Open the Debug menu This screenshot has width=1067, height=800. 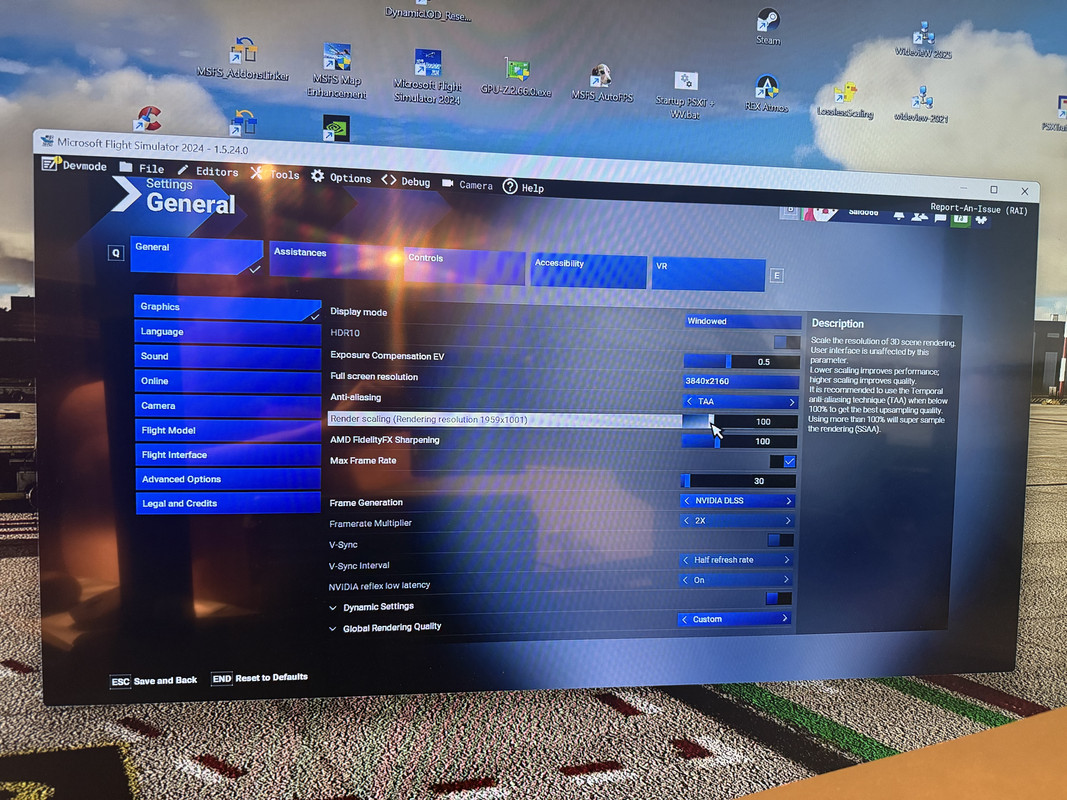406,181
